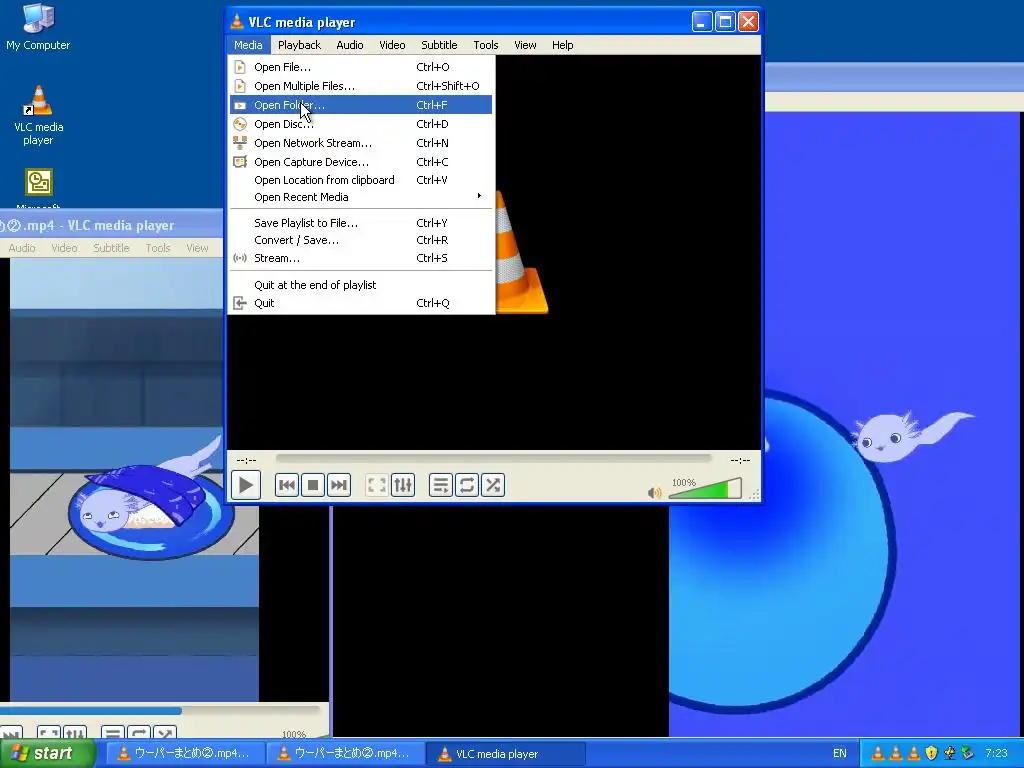Click the remaining time label on right

(x=740, y=460)
